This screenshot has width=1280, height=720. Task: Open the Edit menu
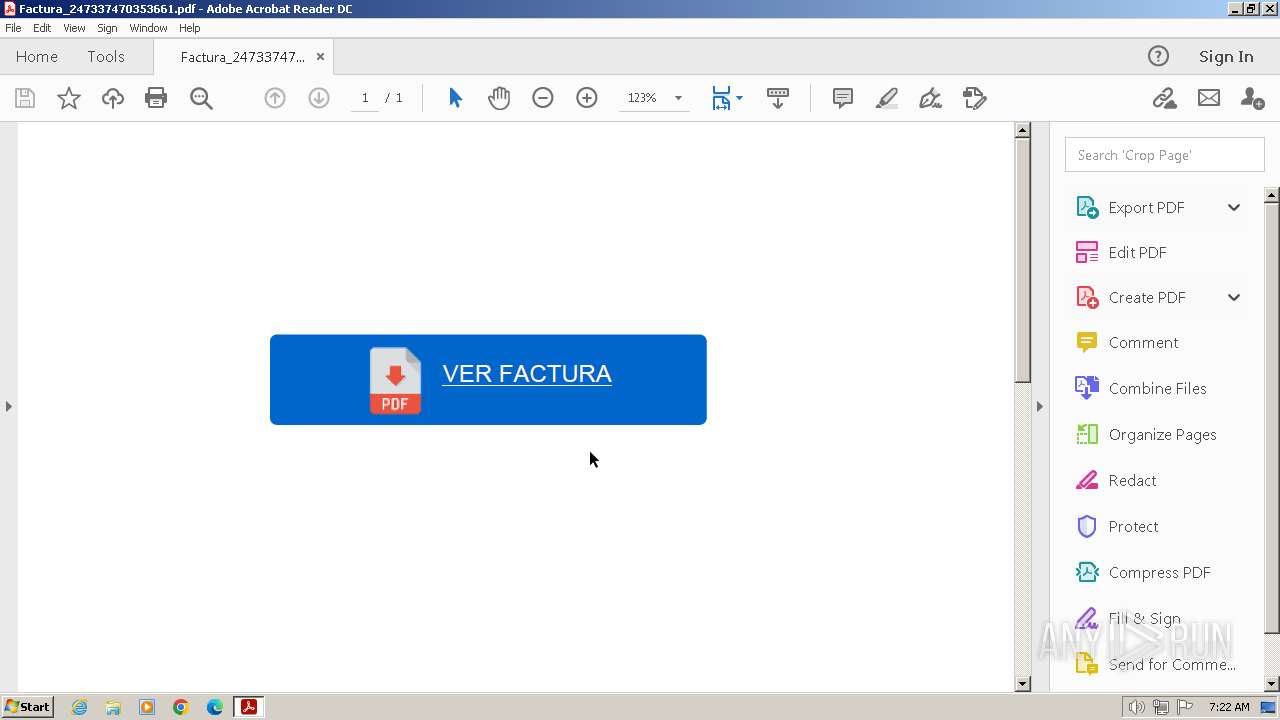tap(42, 28)
